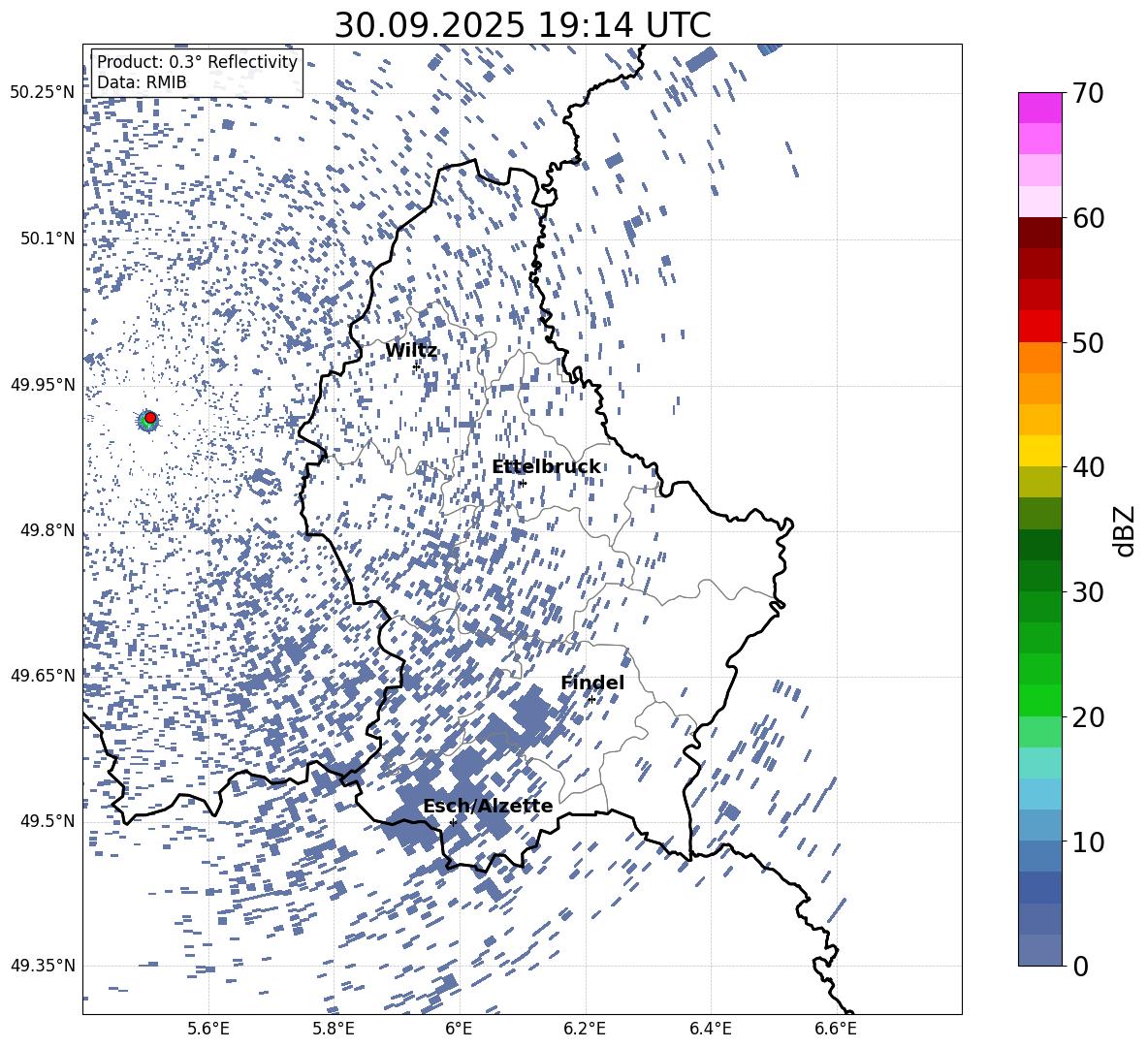Click the 49.95°N latitude tick label
This screenshot has width=1148, height=1048.
42,385
